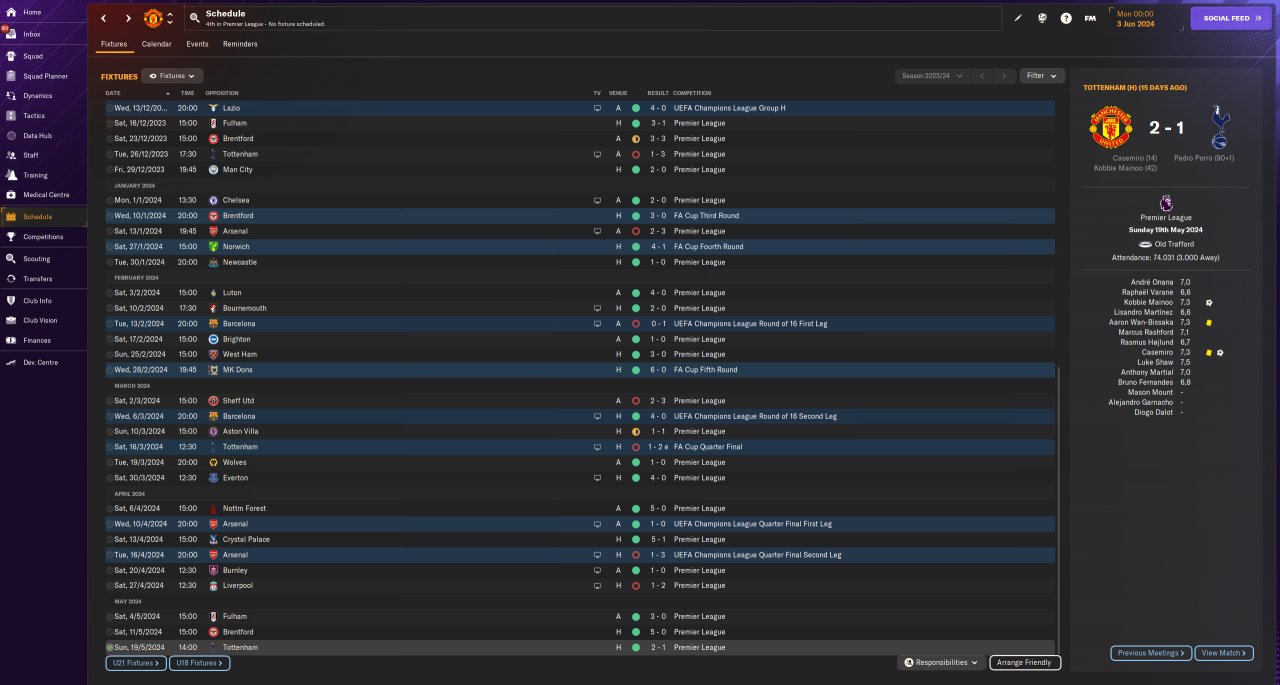Screen dimensions: 1280x685
Task: Select the MK Dons FA Cup Fifth Round row
Action: [x=579, y=370]
